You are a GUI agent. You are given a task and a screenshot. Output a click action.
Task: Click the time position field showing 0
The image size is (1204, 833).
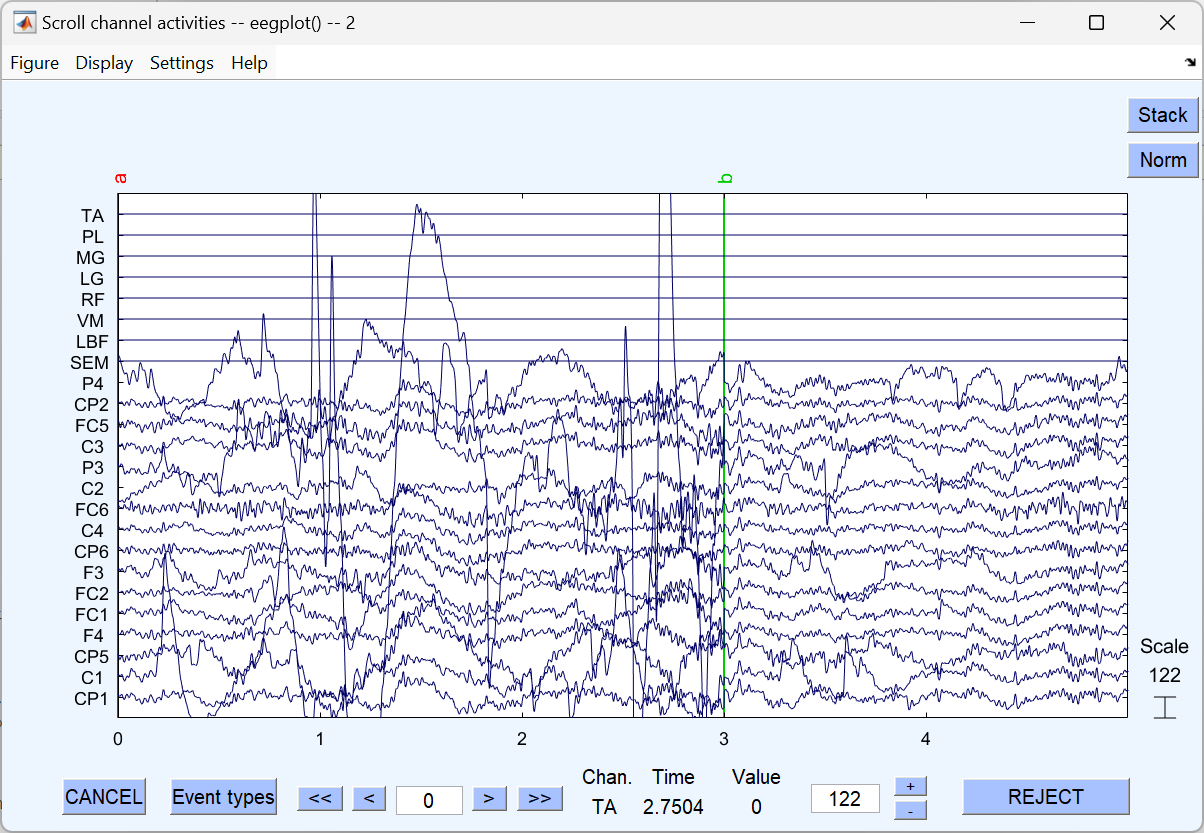pyautogui.click(x=429, y=800)
